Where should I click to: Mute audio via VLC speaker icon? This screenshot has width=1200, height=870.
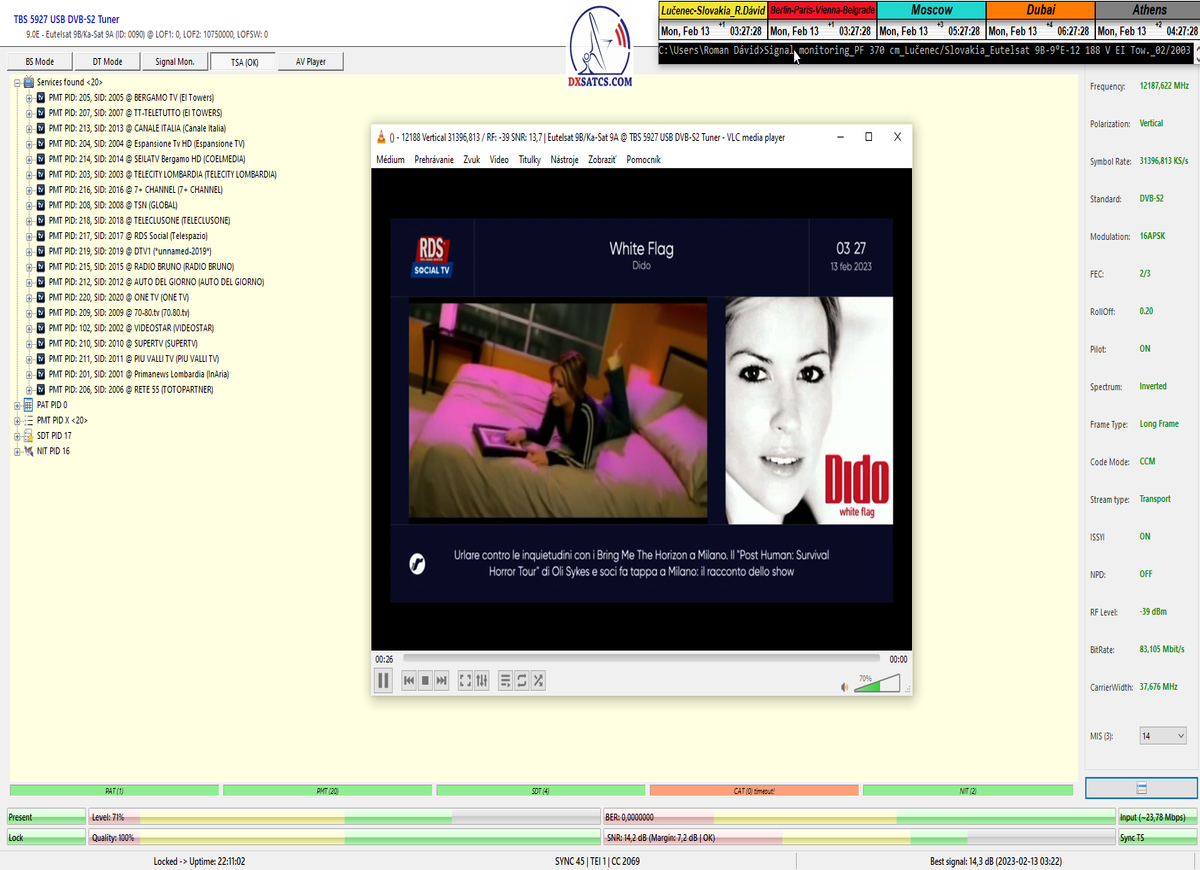(844, 687)
